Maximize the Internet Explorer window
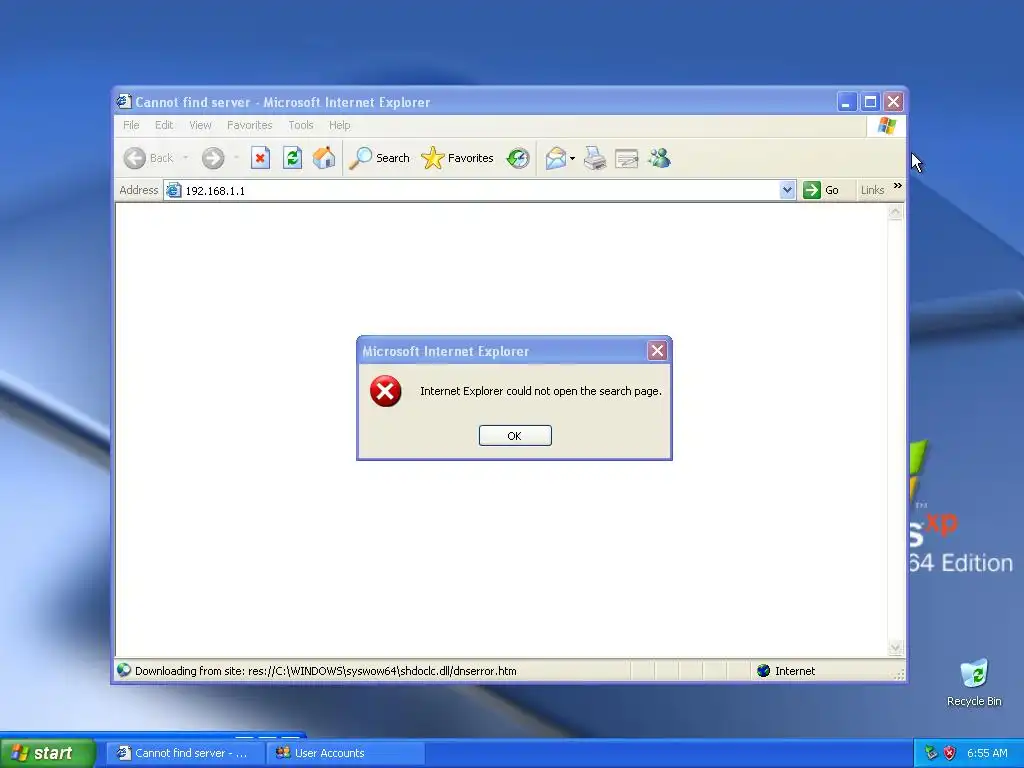 click(x=870, y=102)
